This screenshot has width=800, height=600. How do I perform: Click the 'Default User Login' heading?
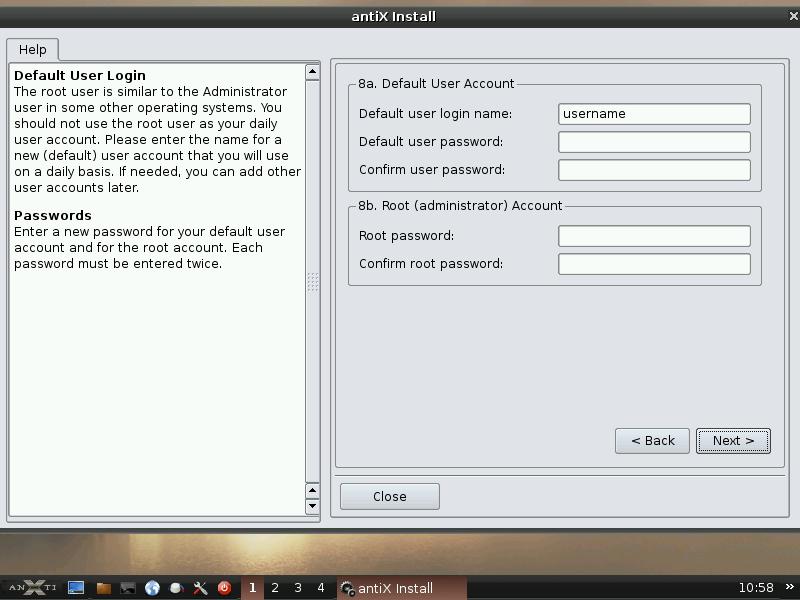pos(80,76)
